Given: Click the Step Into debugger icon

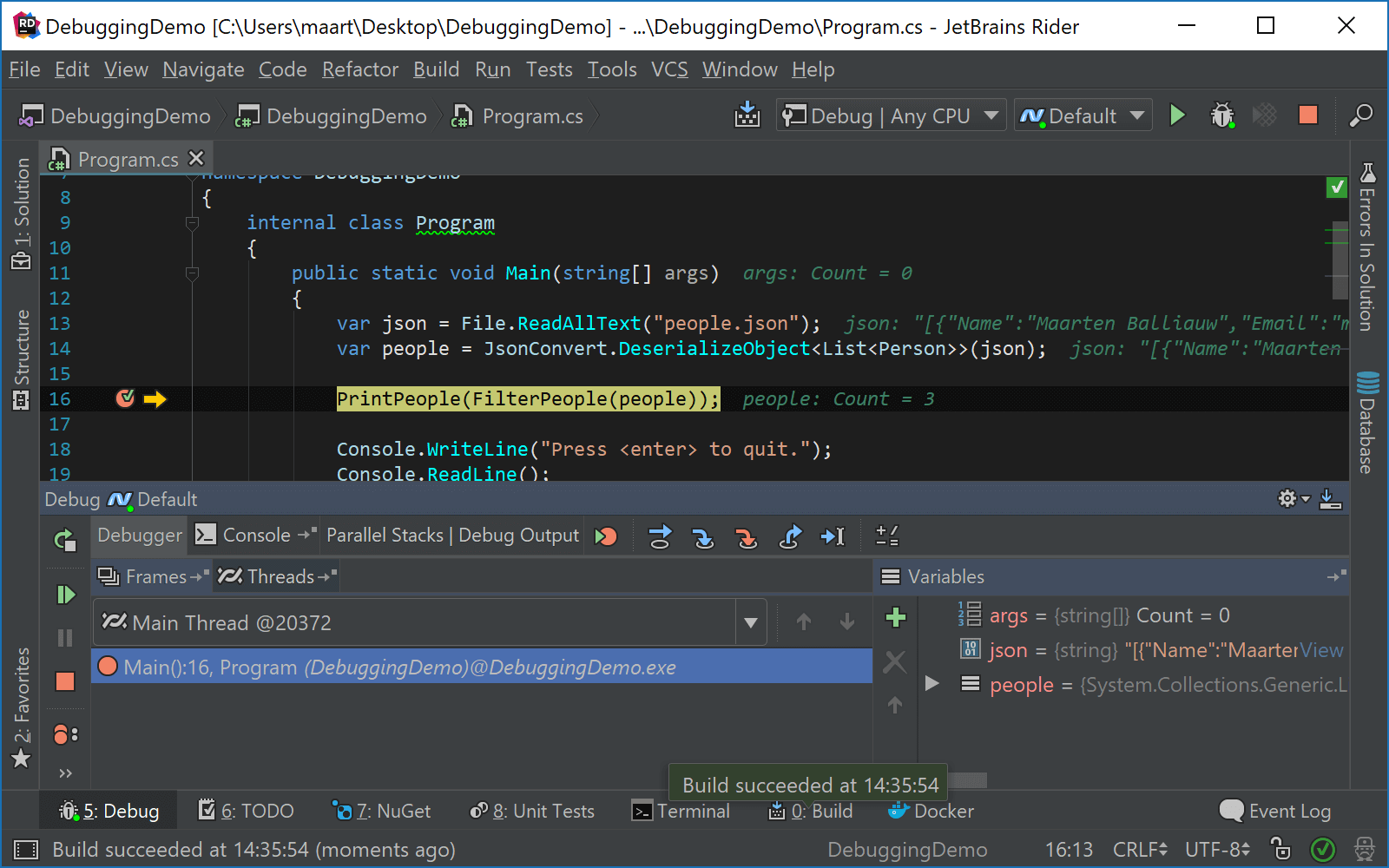Looking at the screenshot, I should point(704,536).
